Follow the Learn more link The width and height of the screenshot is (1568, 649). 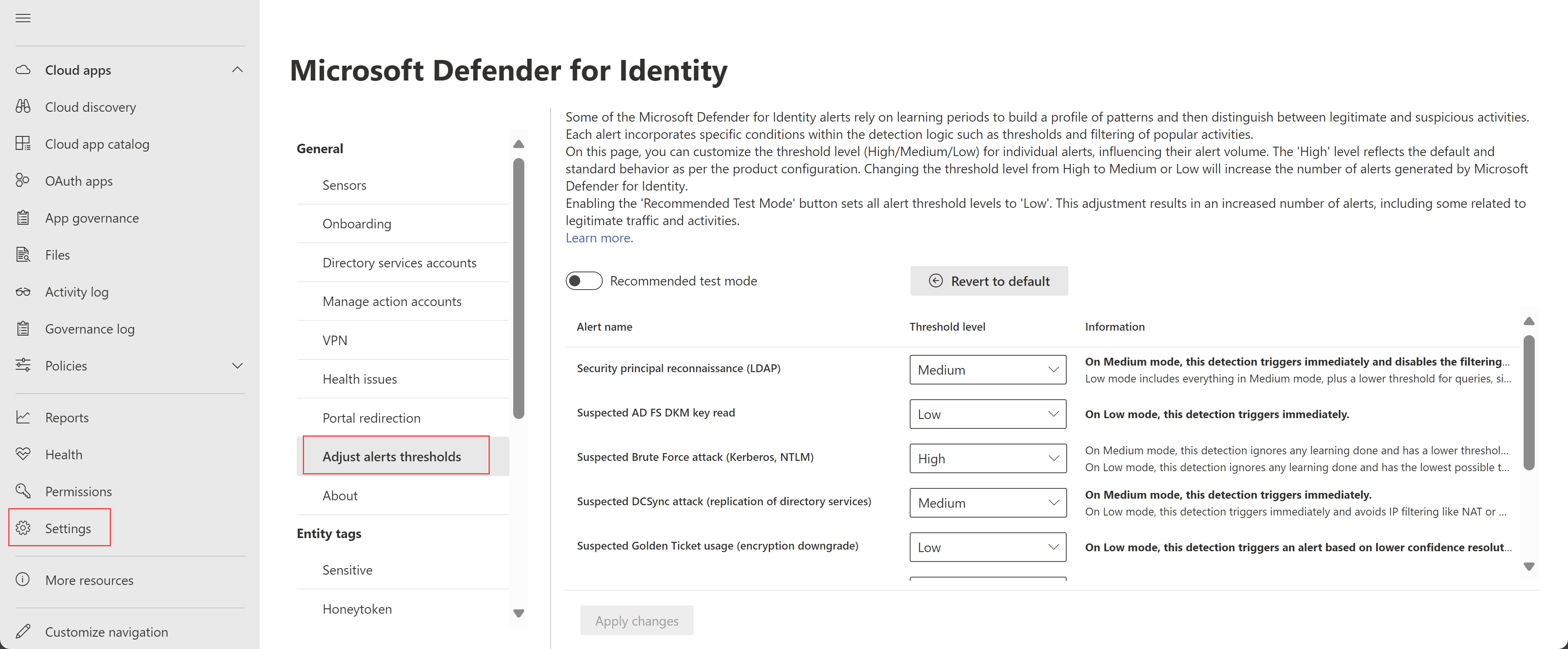[x=599, y=238]
